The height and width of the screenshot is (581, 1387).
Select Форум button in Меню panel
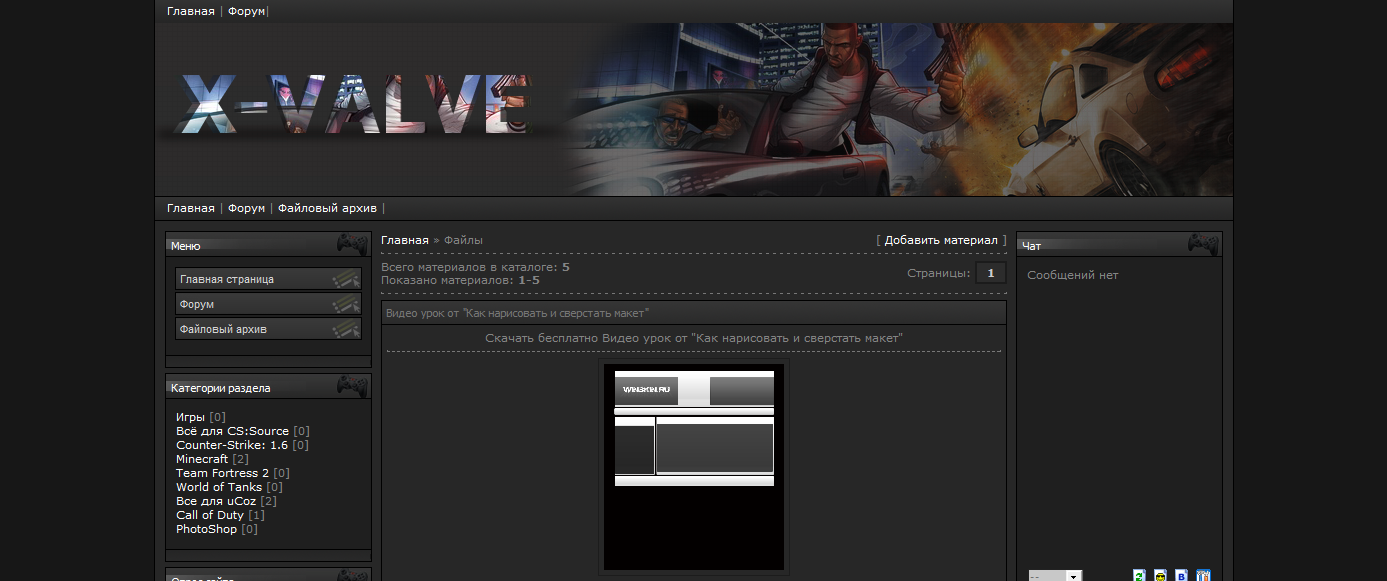point(268,304)
